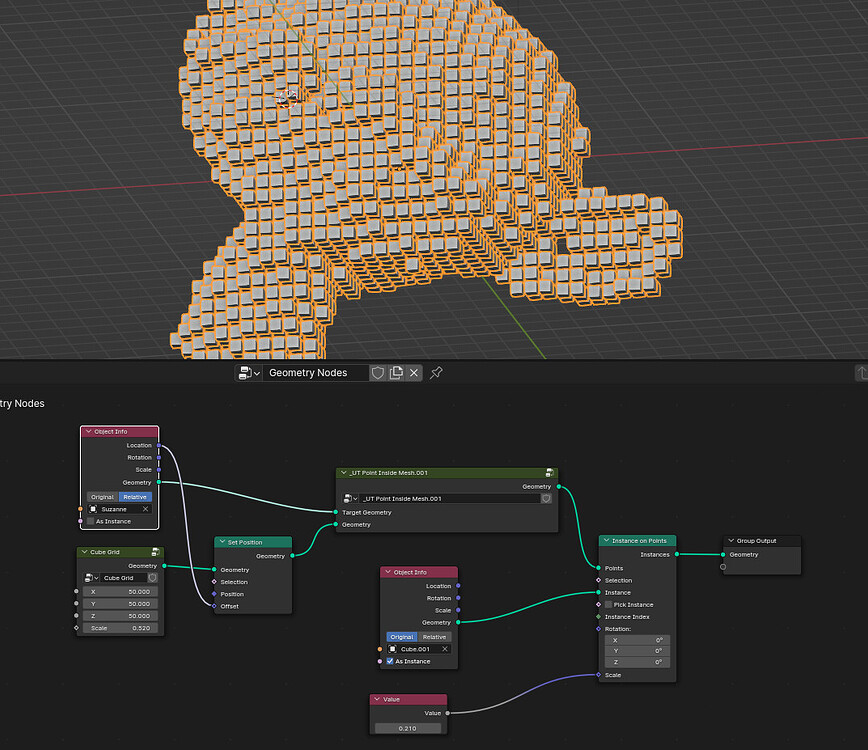
Task: Click node group icon on _UT Point Inside Mesh header
Action: [549, 473]
